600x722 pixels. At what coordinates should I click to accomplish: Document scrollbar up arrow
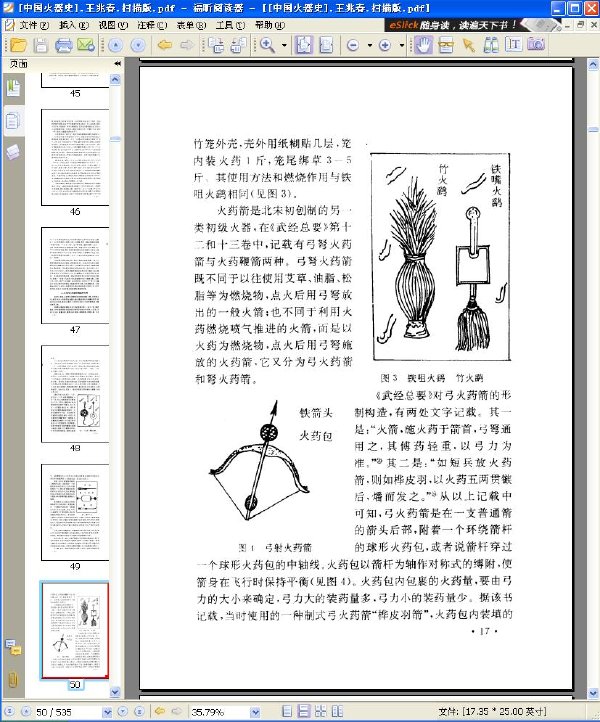tap(594, 65)
